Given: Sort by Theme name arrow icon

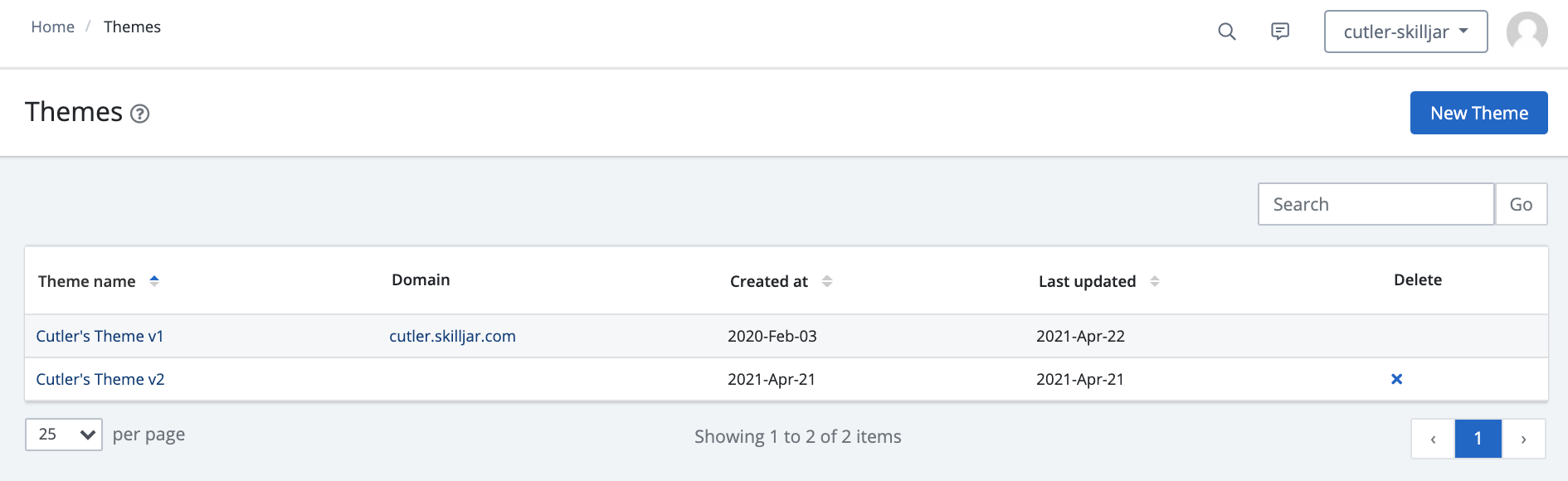Looking at the screenshot, I should [x=154, y=281].
